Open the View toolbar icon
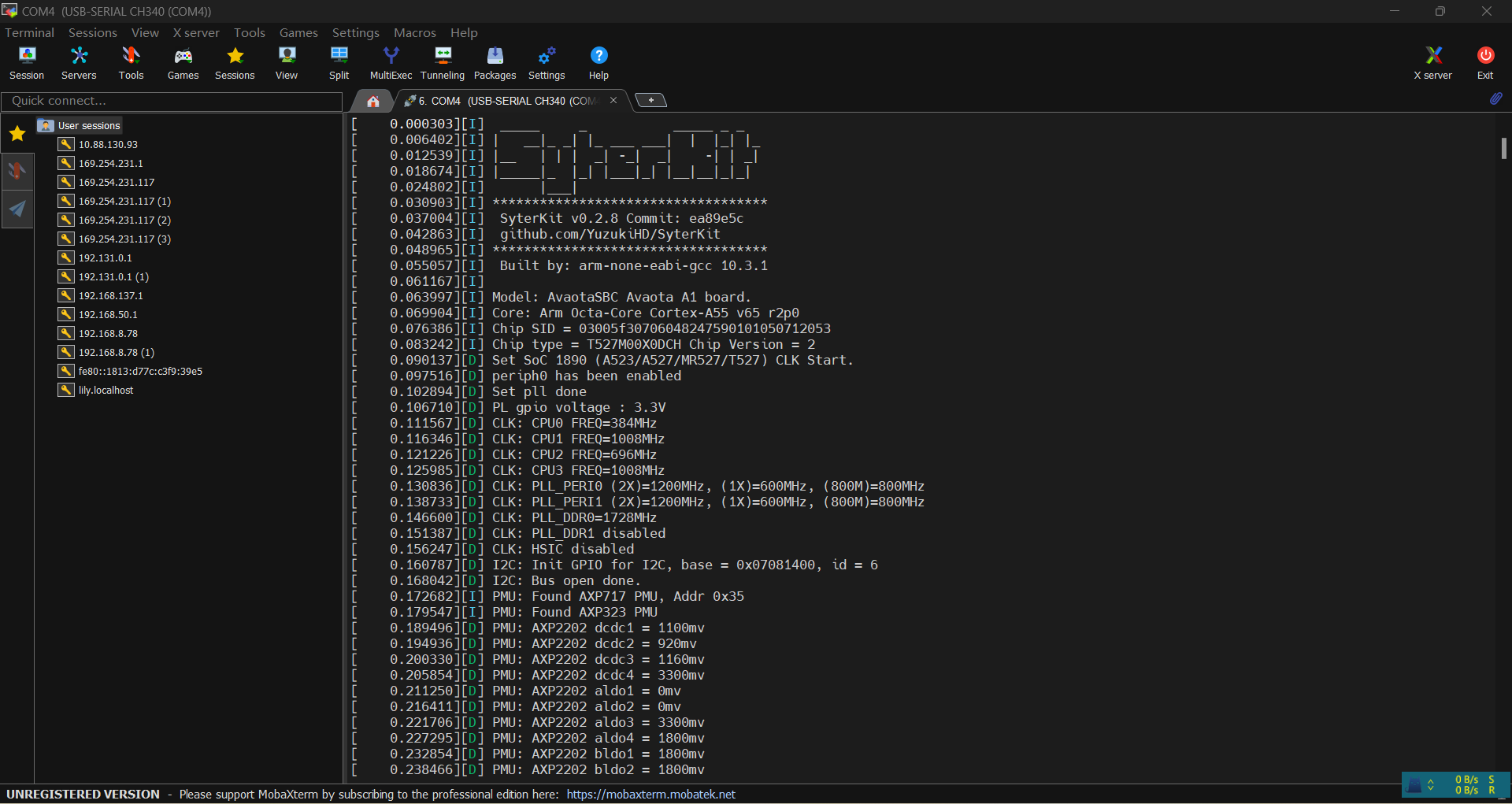The image size is (1512, 804). 287,63
